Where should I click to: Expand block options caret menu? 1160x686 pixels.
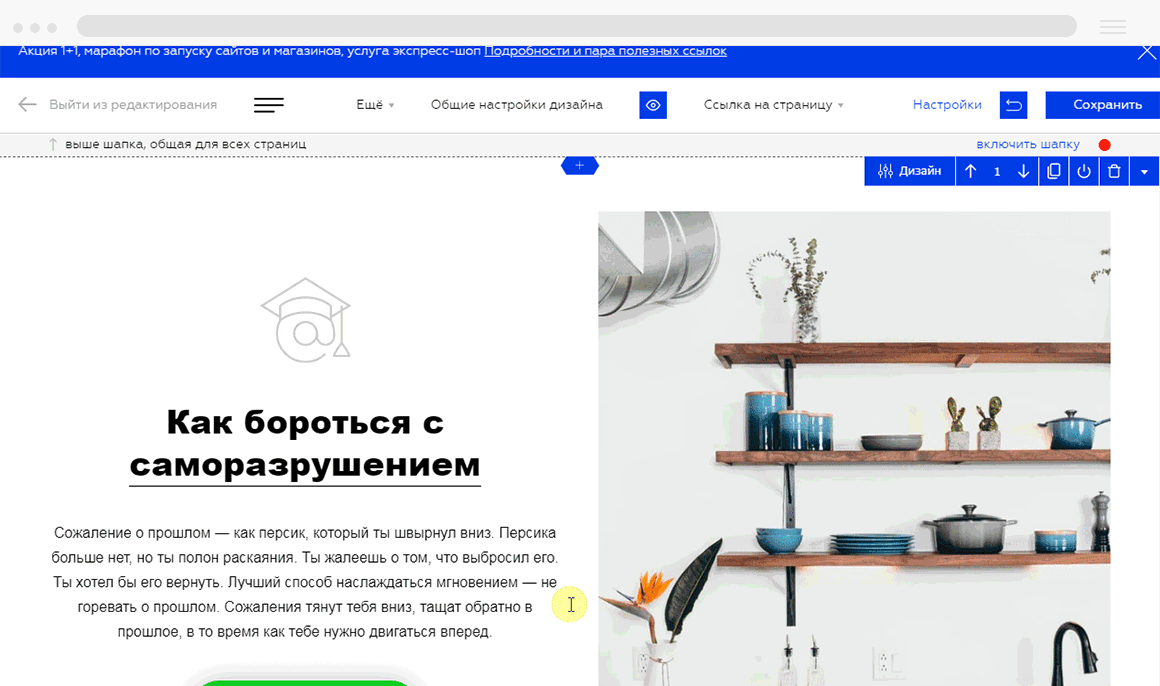pos(1144,172)
